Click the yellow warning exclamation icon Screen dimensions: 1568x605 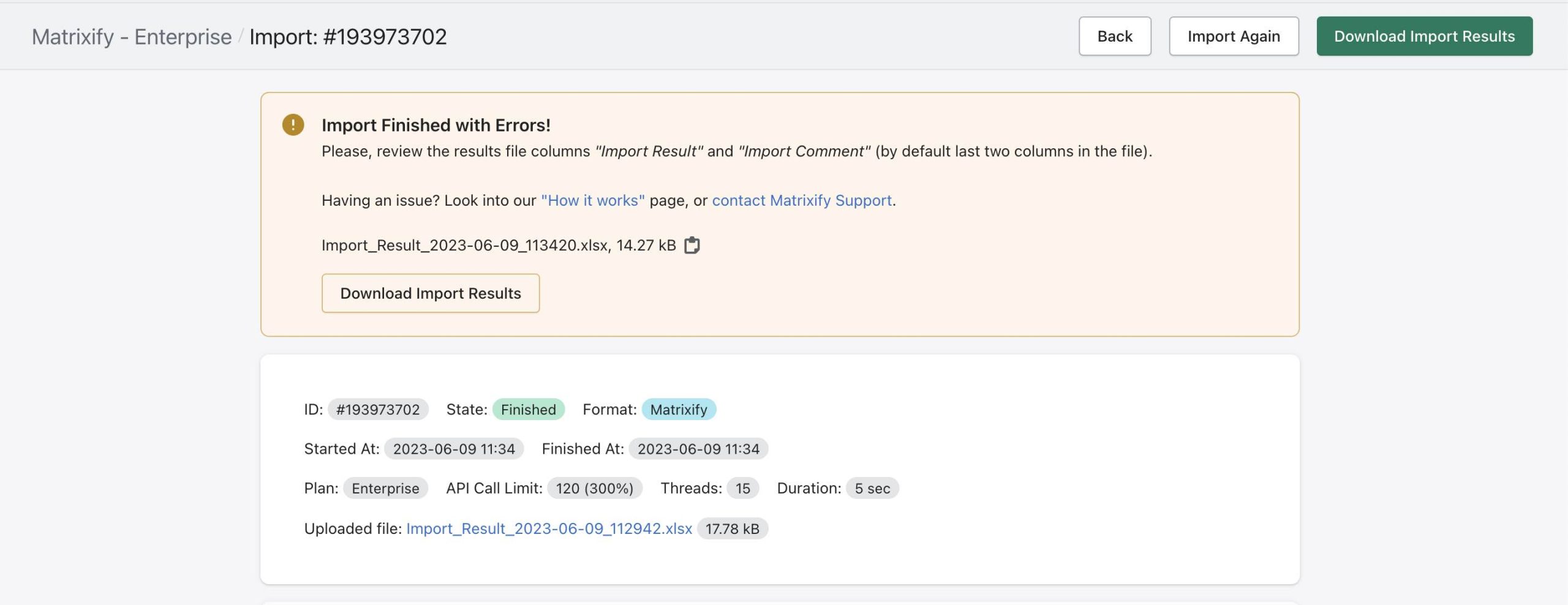pos(293,125)
